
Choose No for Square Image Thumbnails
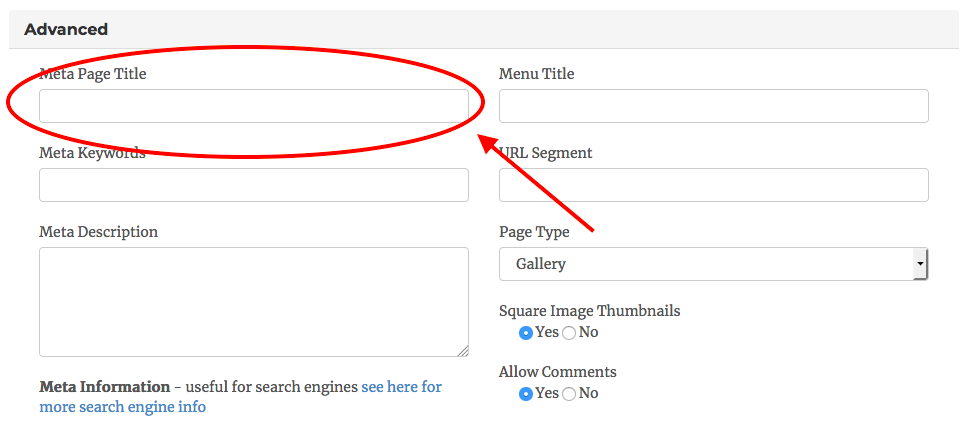click(x=569, y=333)
